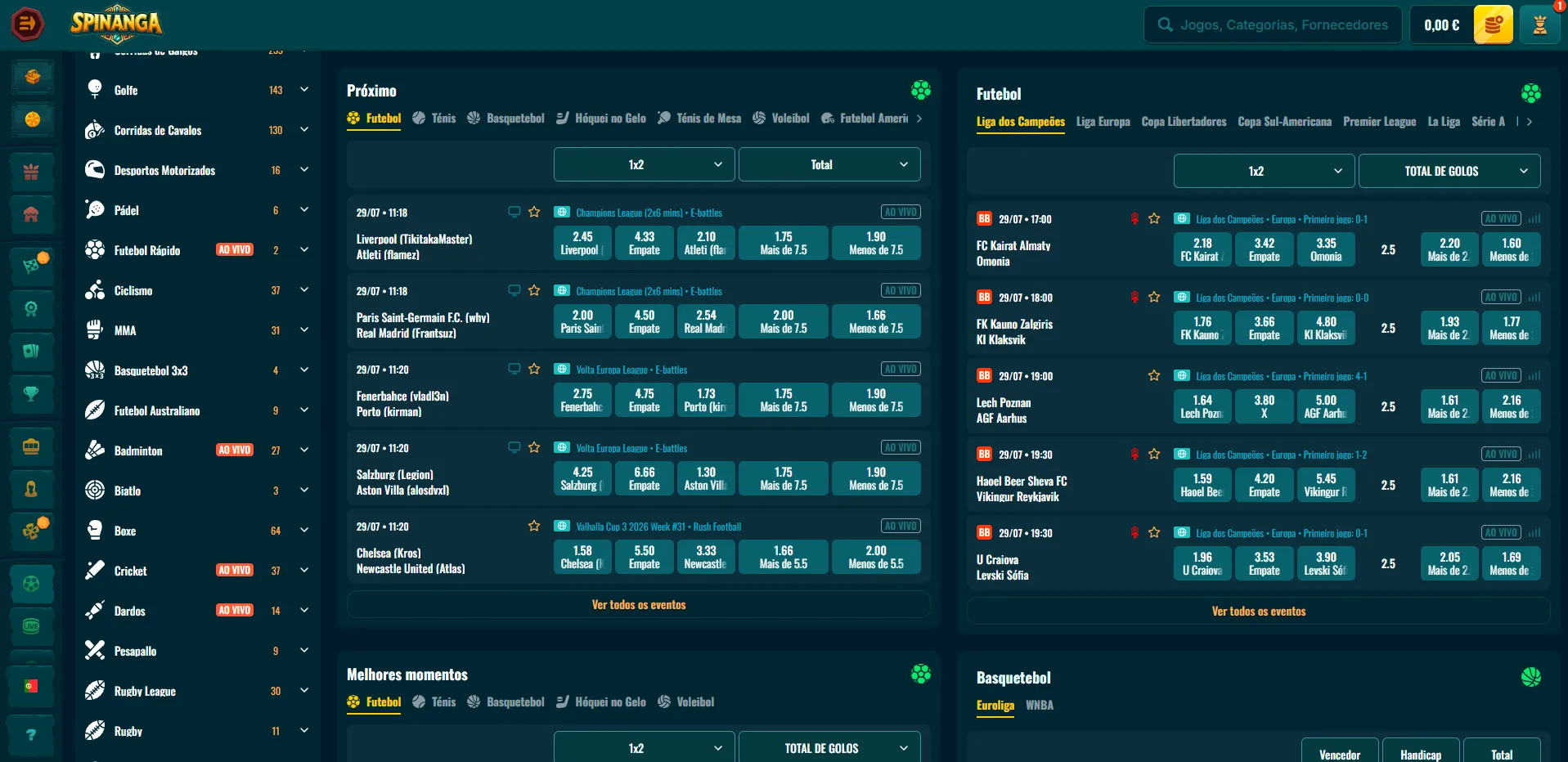Favorite the Chelsea vs Newcastle match star
1568x762 pixels.
tap(534, 526)
